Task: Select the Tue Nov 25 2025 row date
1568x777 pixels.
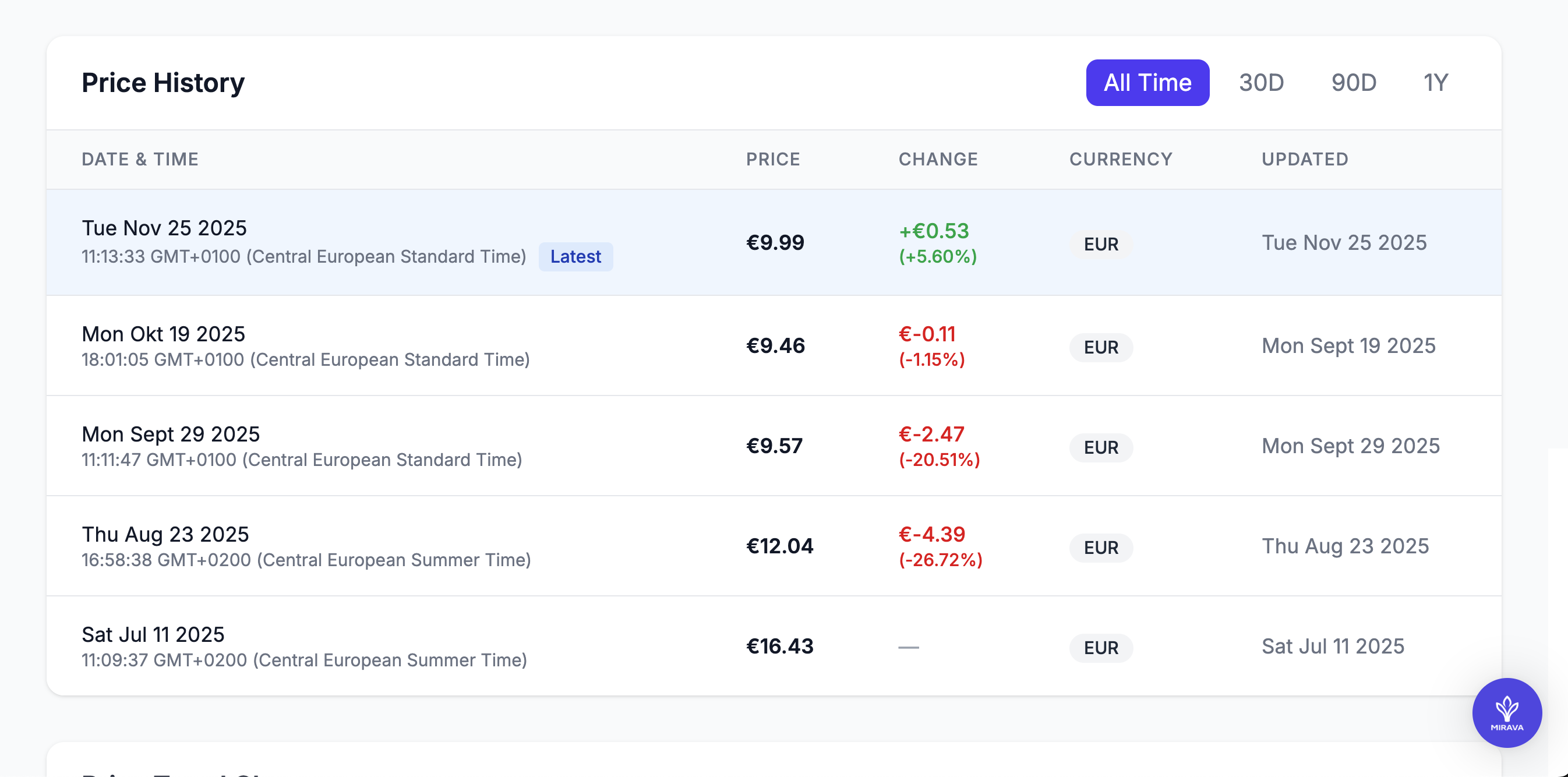Action: pos(164,228)
